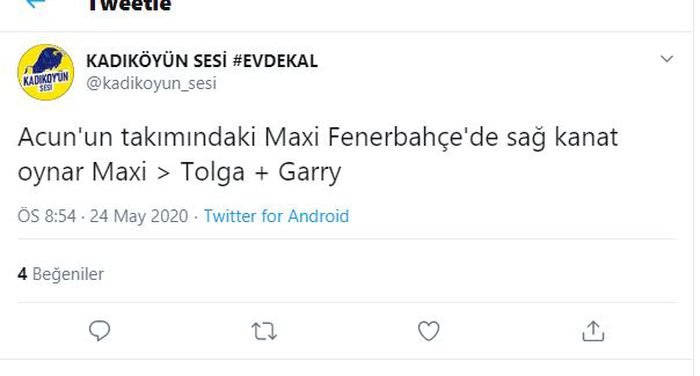Go back using the blue arrow
The width and height of the screenshot is (700, 376).
pyautogui.click(x=36, y=4)
